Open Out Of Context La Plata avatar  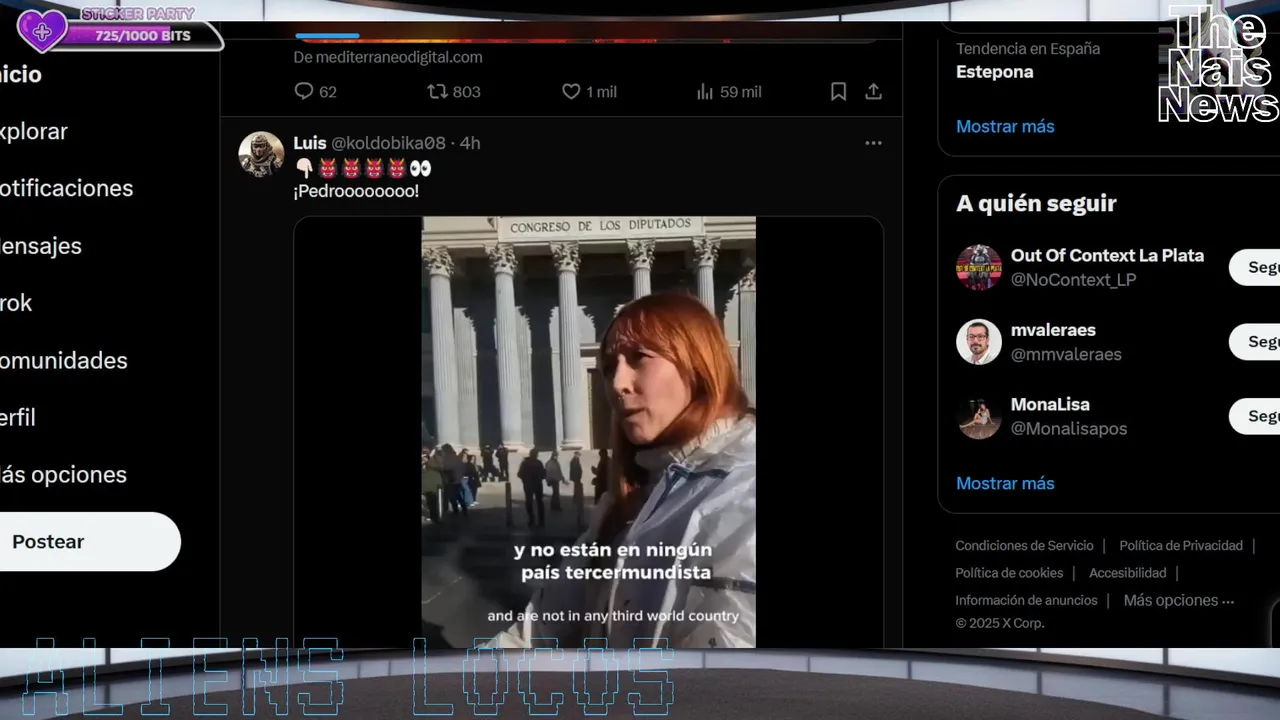click(x=979, y=267)
